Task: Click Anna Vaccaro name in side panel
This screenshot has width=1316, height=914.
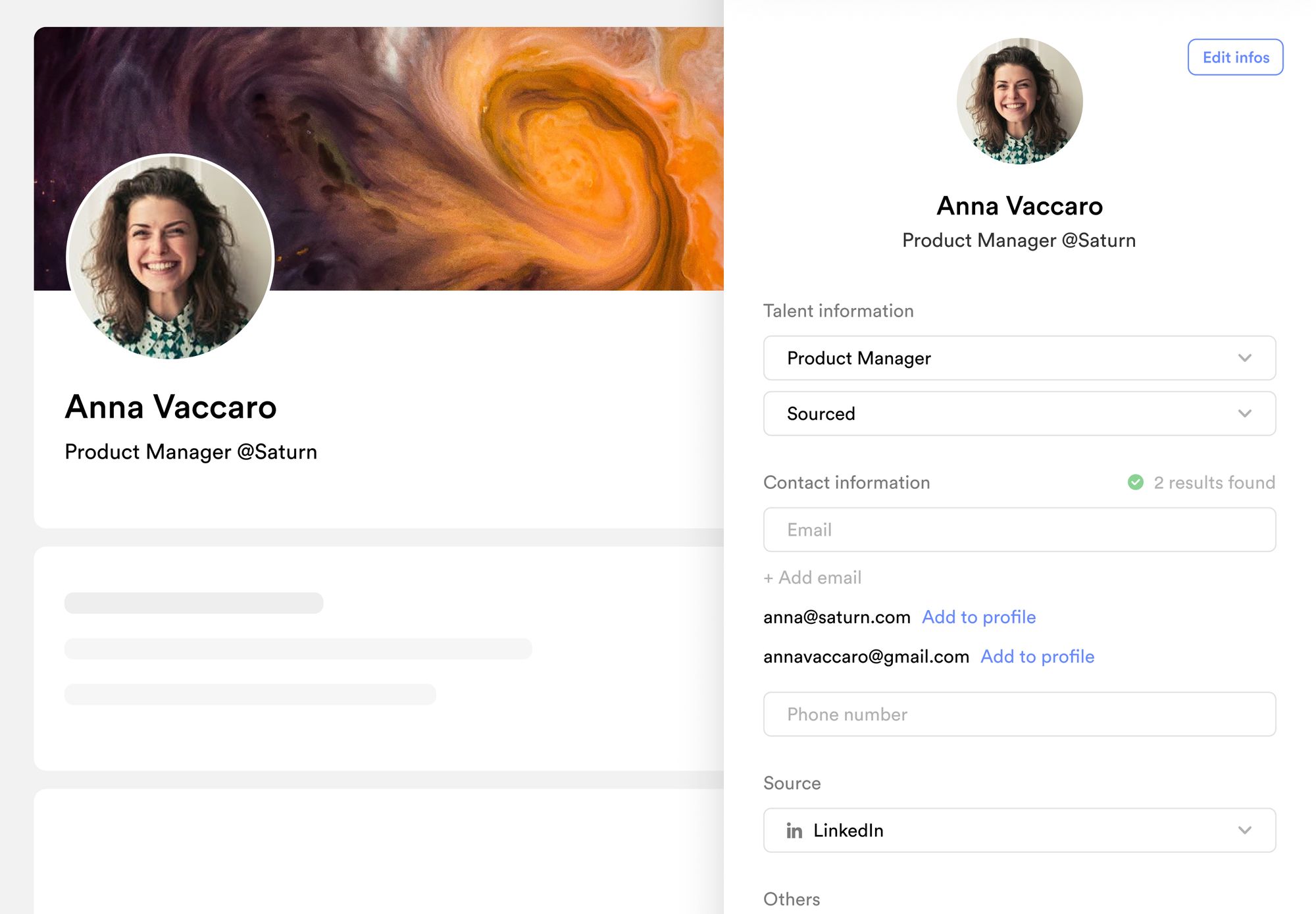Action: [x=1019, y=206]
